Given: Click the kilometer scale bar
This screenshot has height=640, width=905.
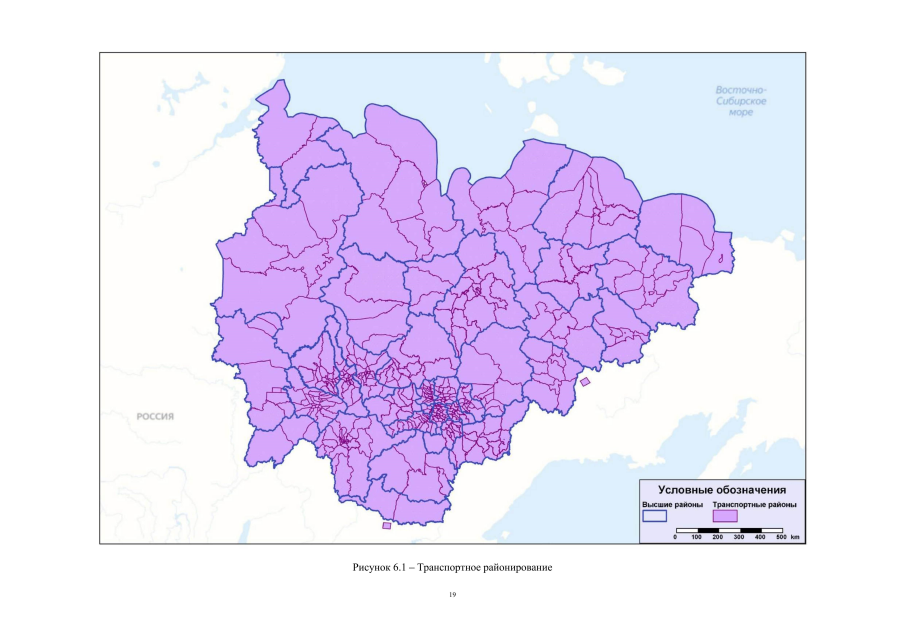Looking at the screenshot, I should 728,528.
